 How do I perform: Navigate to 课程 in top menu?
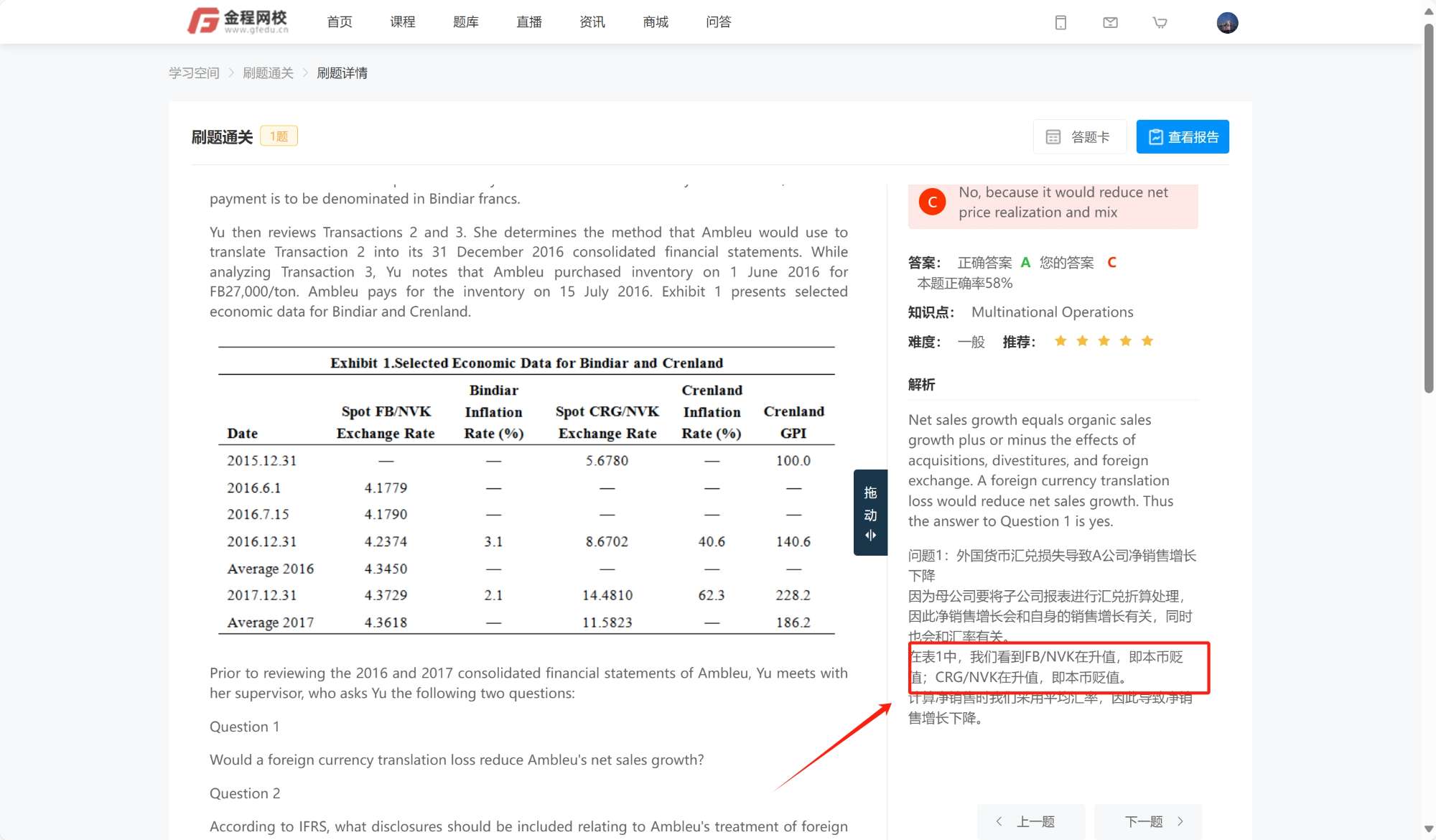[x=403, y=22]
